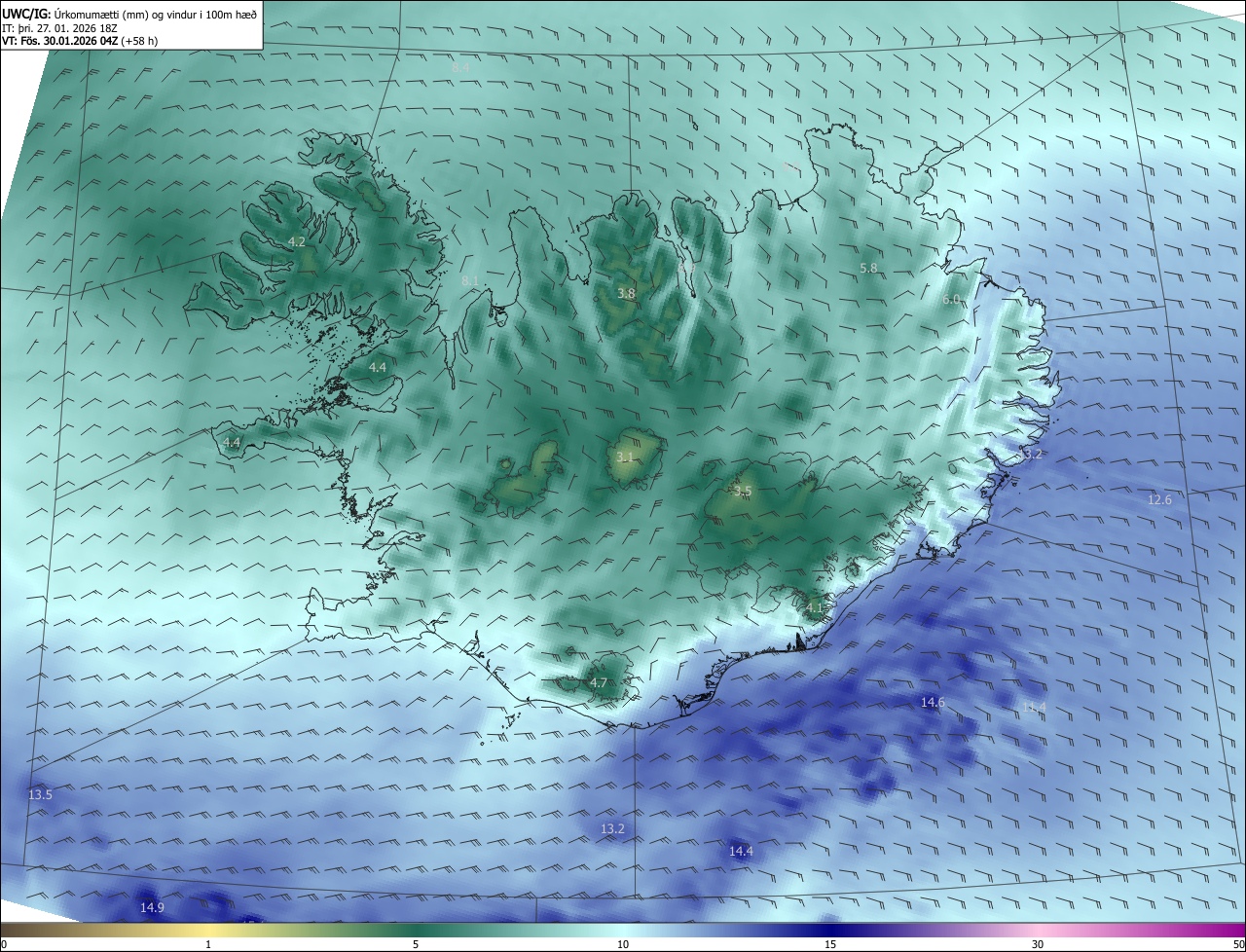1246x952 pixels.
Task: Click the title text 'UWC/IG: Úrkomumætti (mm) og vindur í 100m hæð'
Action: (130, 13)
